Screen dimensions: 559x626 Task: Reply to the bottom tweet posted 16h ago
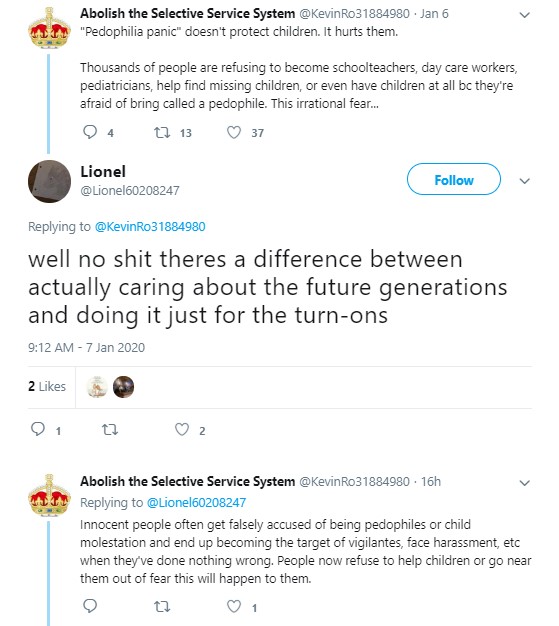click(90, 606)
